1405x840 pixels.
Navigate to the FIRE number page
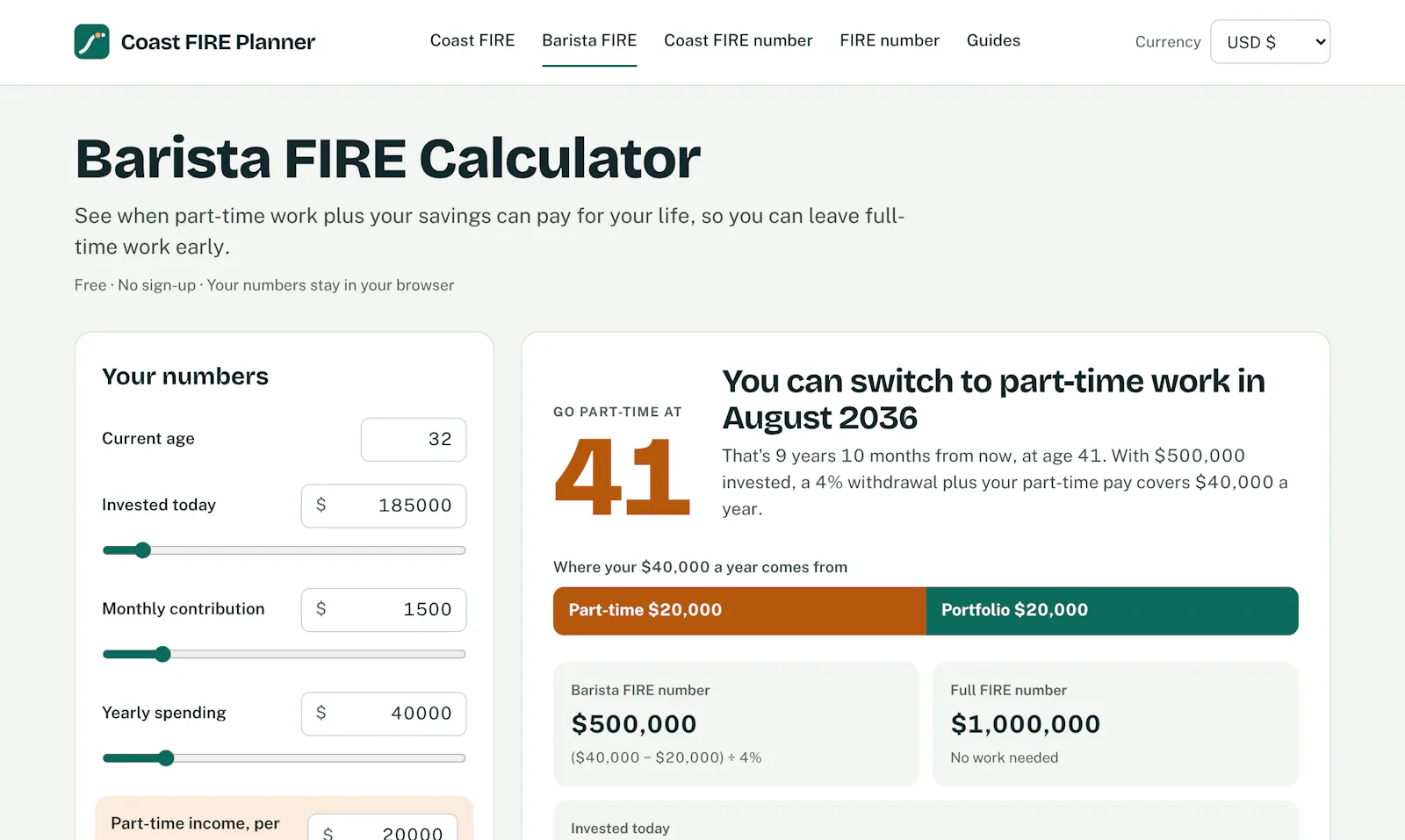pos(890,40)
